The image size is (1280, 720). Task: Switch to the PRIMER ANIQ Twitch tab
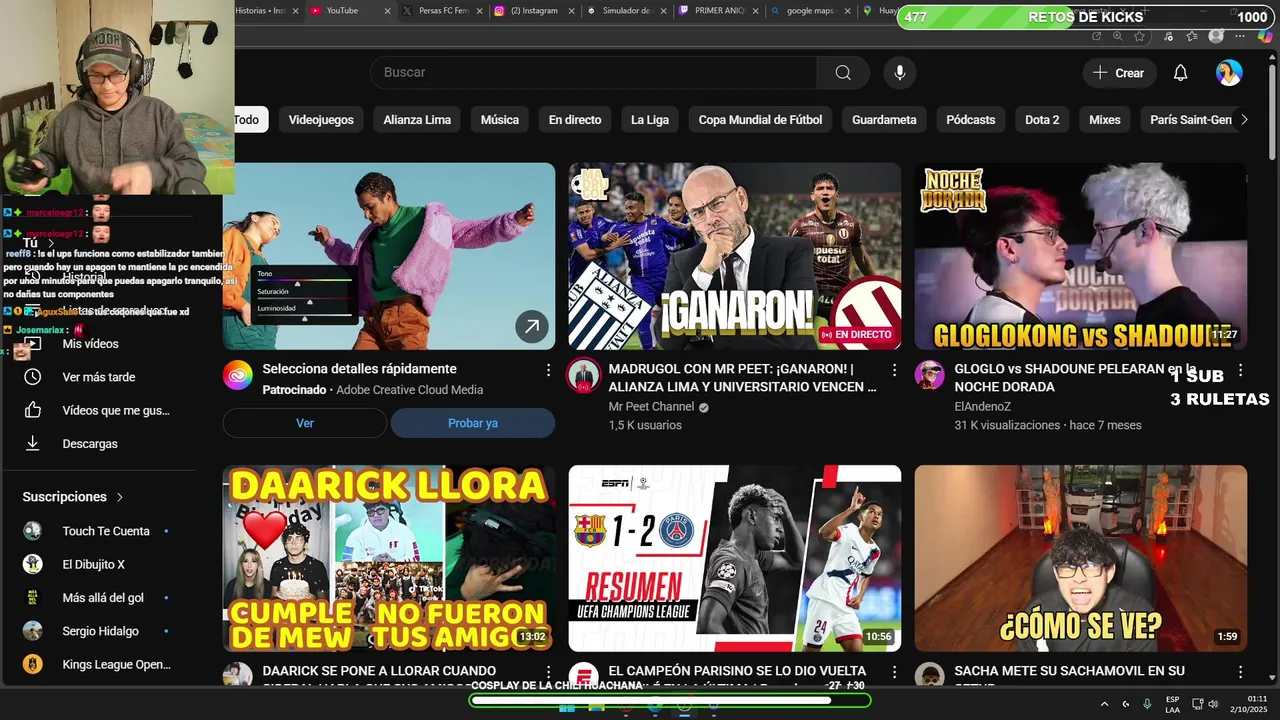(x=718, y=10)
